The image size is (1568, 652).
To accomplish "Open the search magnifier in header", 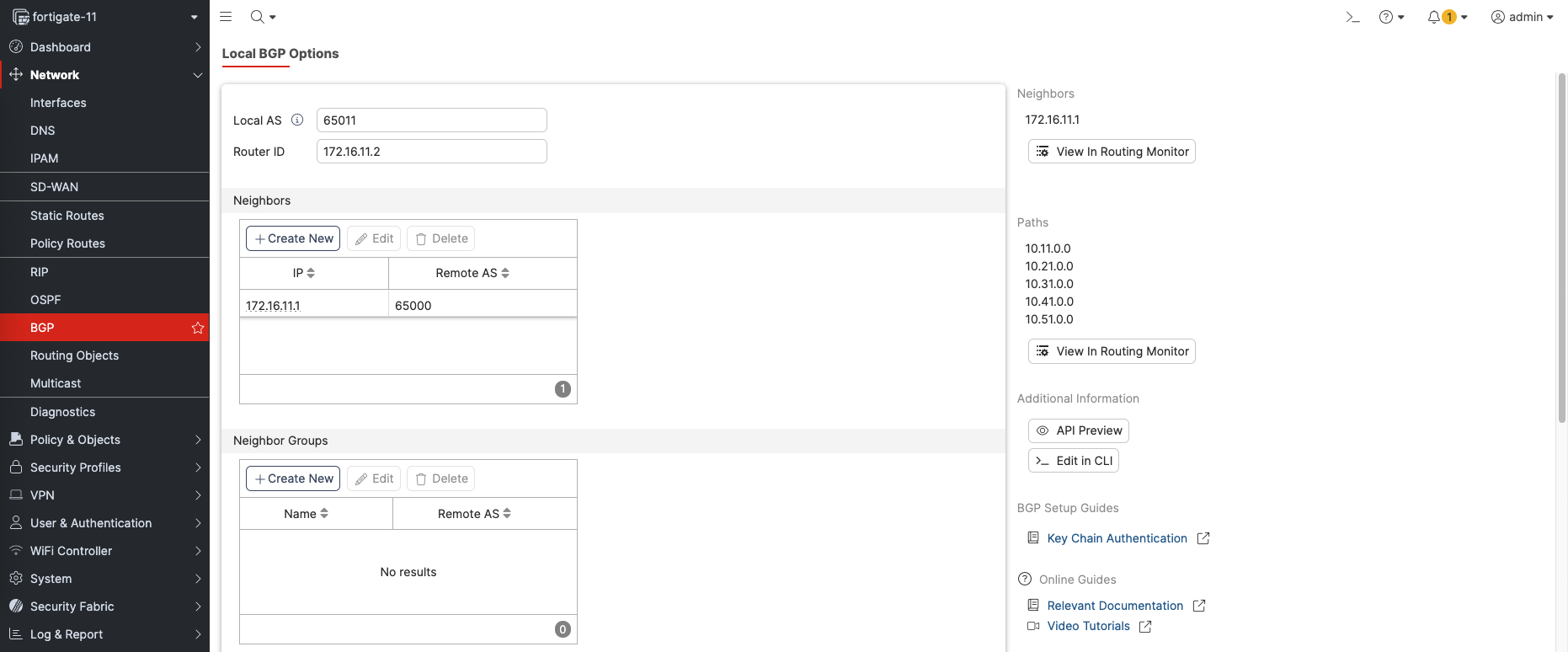I will pos(258,17).
